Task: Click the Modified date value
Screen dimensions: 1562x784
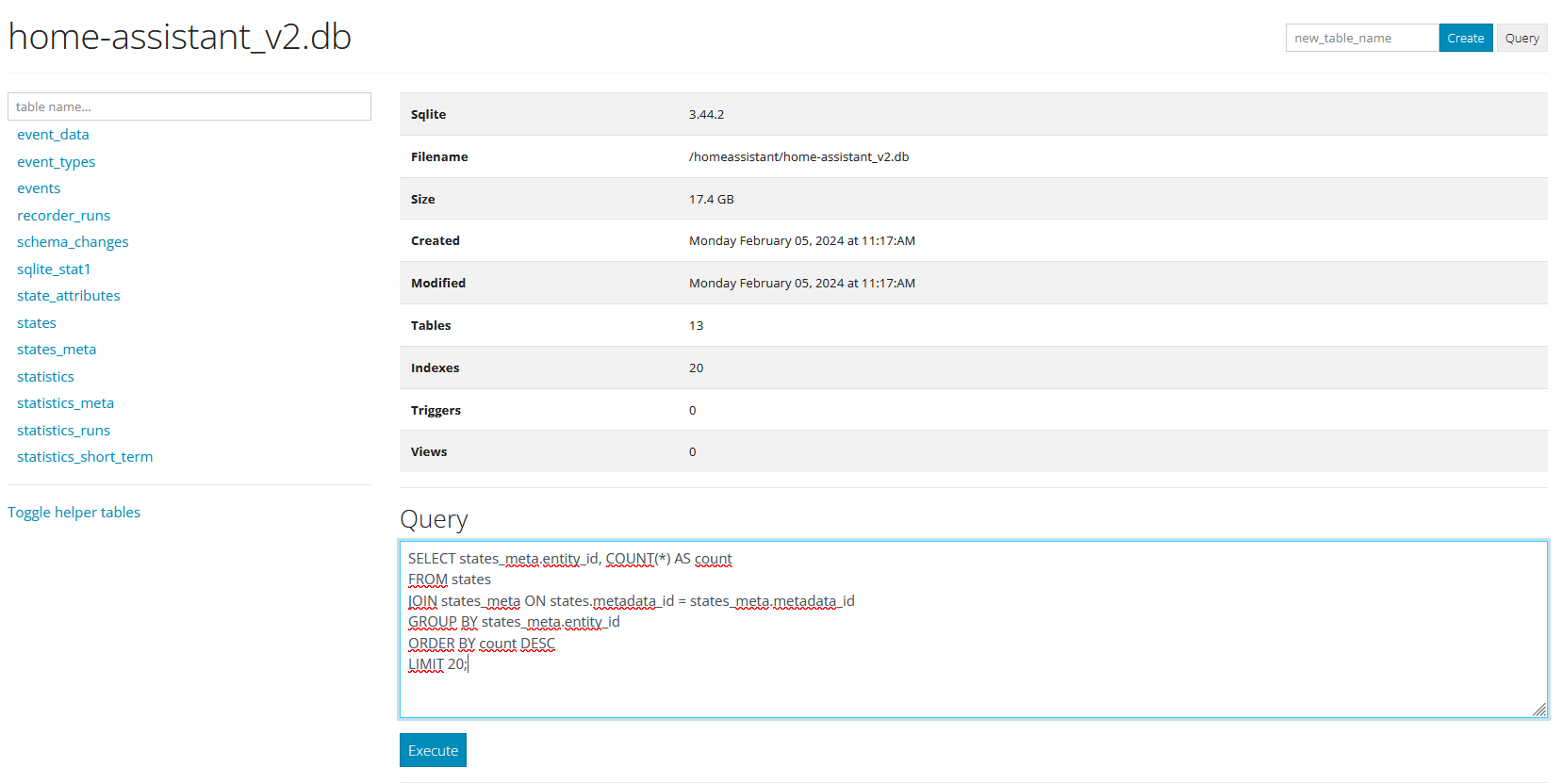Action: [801, 283]
